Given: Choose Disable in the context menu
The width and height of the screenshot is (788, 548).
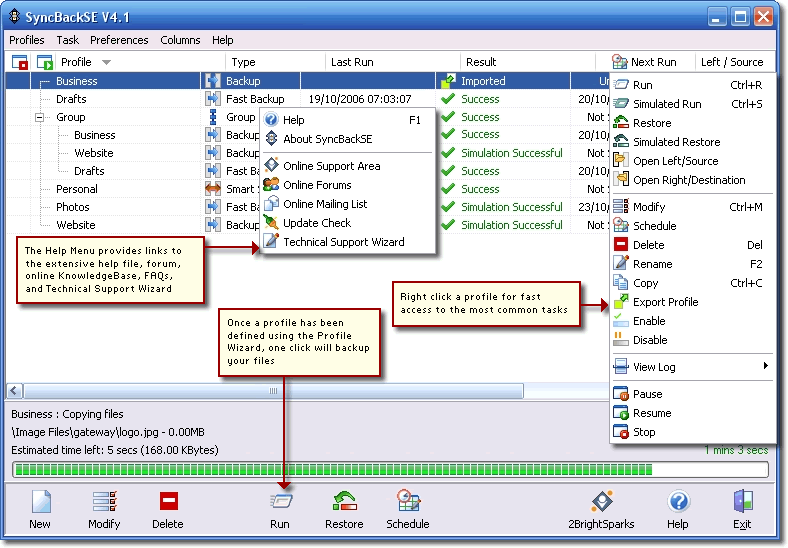Looking at the screenshot, I should tap(650, 340).
